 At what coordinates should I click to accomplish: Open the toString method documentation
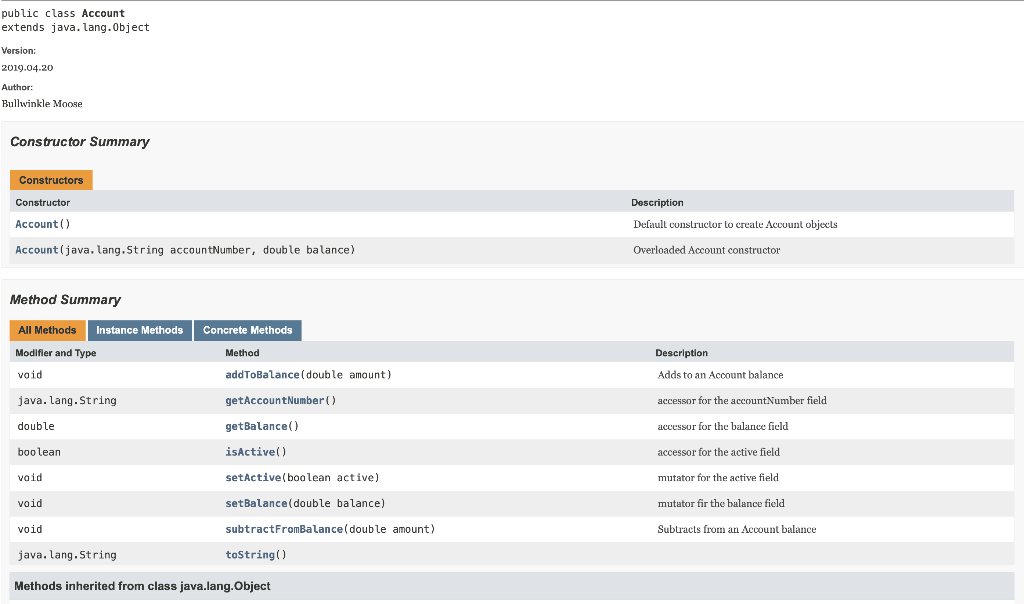pos(249,555)
